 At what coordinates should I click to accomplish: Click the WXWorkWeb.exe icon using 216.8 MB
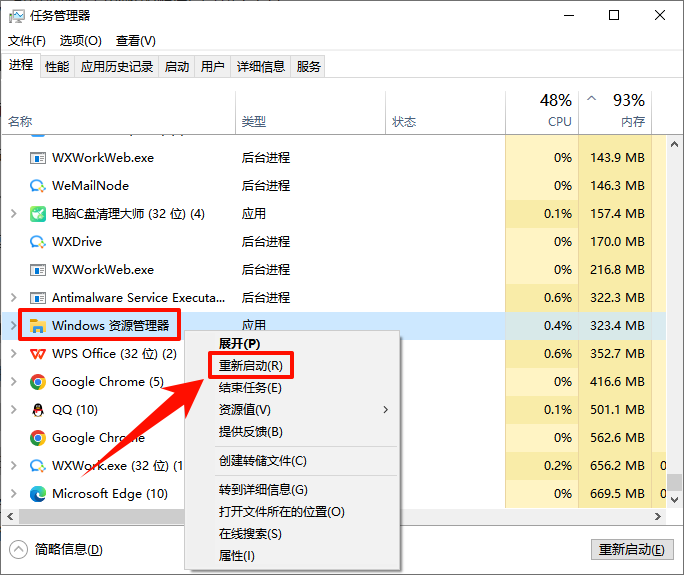tap(38, 270)
